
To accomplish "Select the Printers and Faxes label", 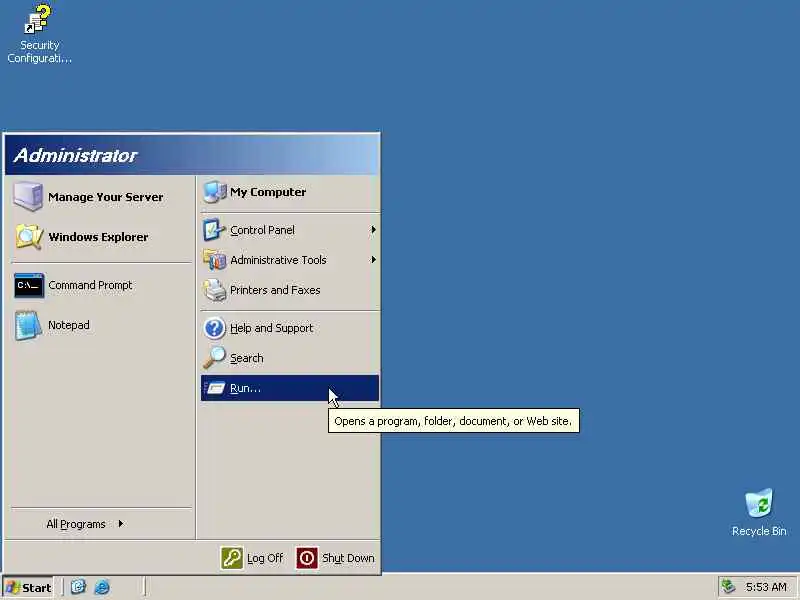I will (x=275, y=290).
